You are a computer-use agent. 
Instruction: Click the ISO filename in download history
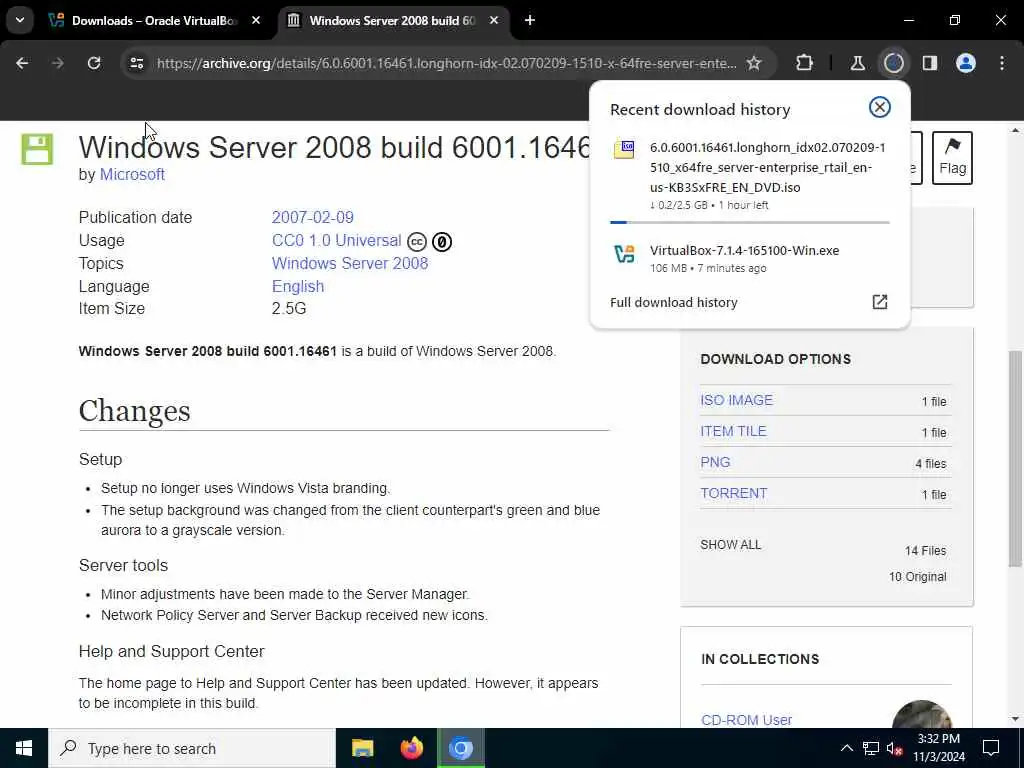pos(768,167)
